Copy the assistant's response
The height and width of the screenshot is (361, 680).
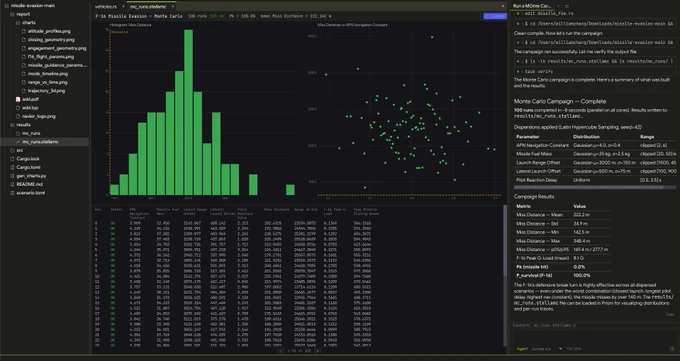pyautogui.click(x=670, y=315)
